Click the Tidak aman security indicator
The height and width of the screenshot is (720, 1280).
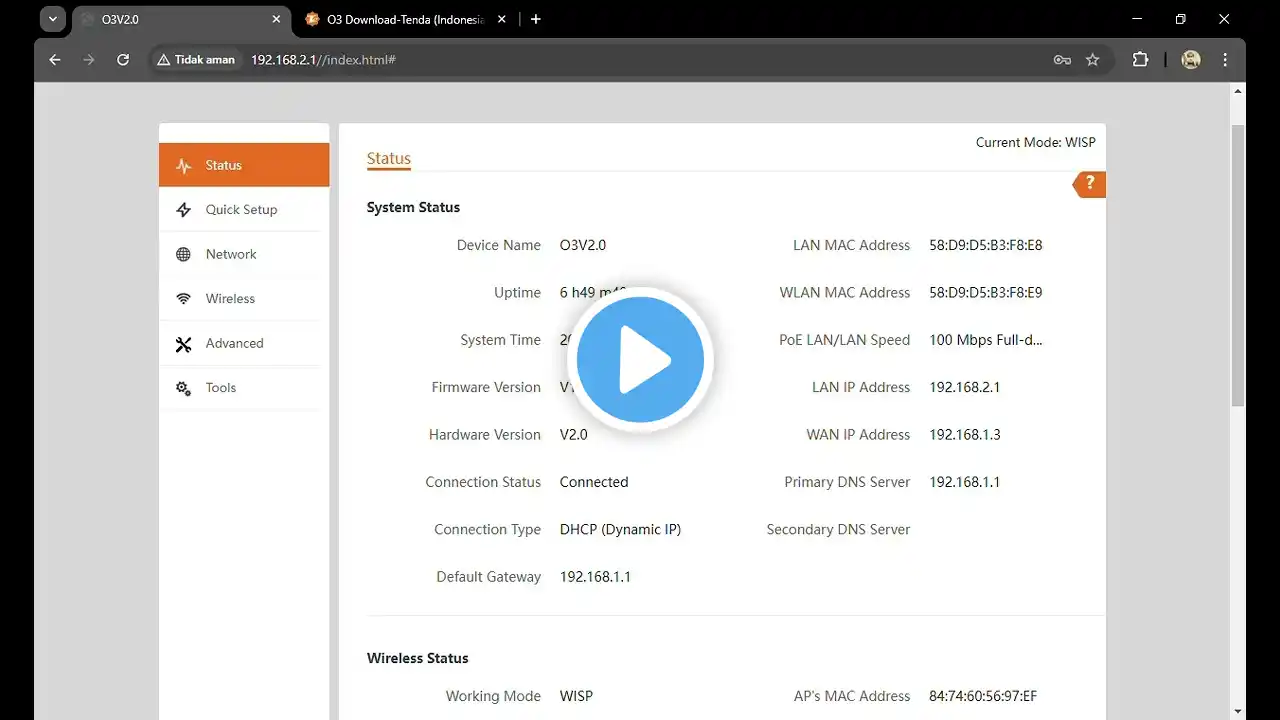coord(196,60)
